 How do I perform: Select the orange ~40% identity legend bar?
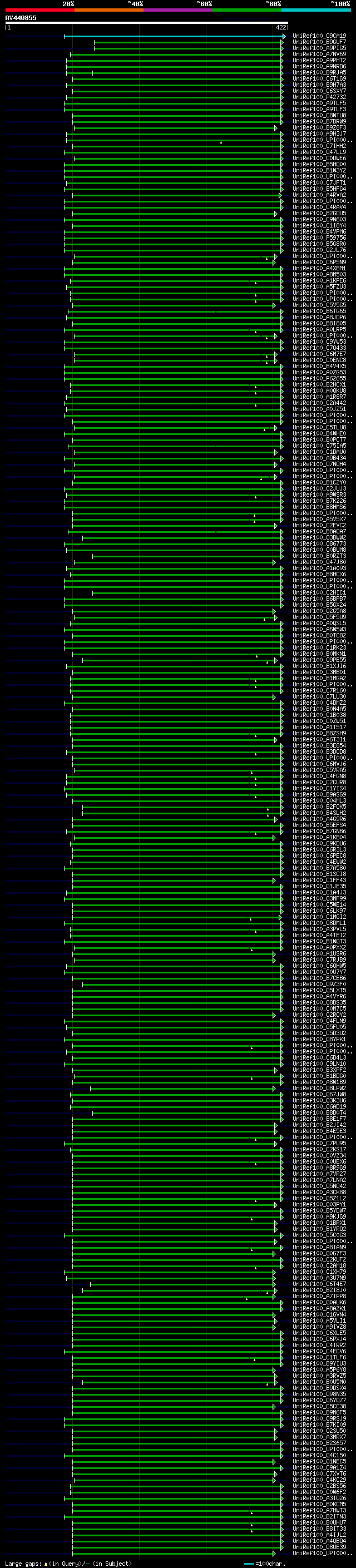[x=109, y=10]
